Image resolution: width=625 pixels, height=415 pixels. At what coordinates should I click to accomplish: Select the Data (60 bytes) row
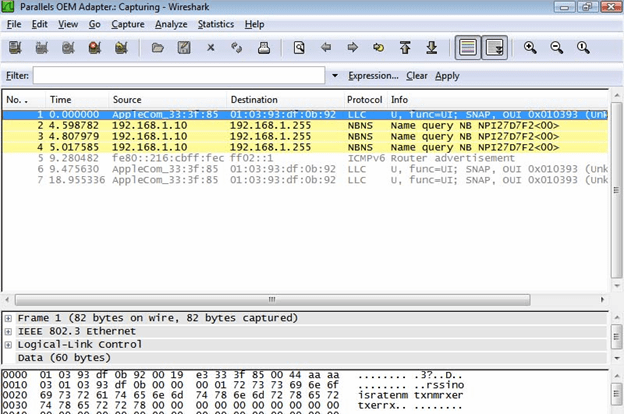[x=312, y=358]
